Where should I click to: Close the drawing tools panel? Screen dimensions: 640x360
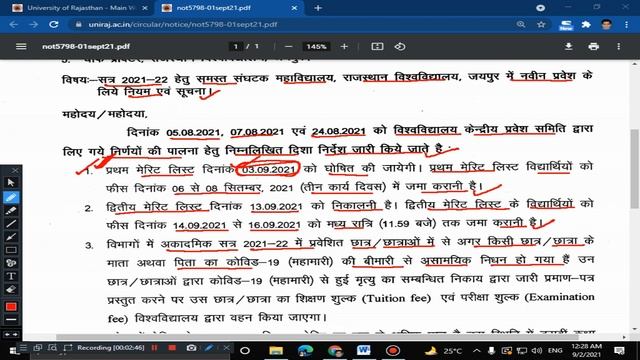coord(15,170)
